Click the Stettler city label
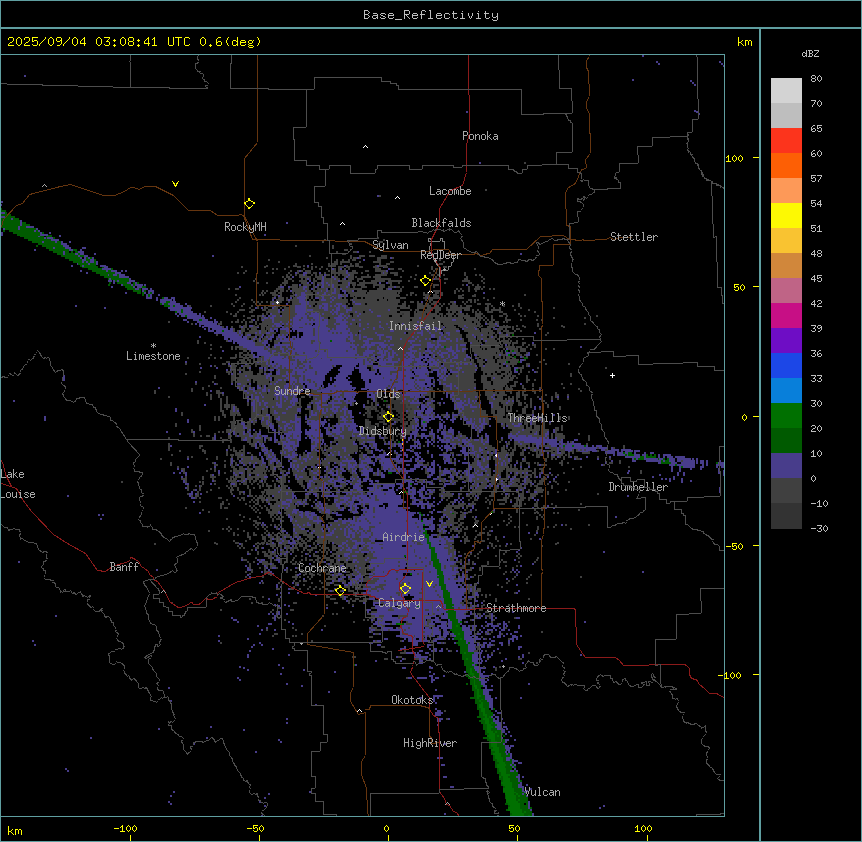 coord(633,237)
